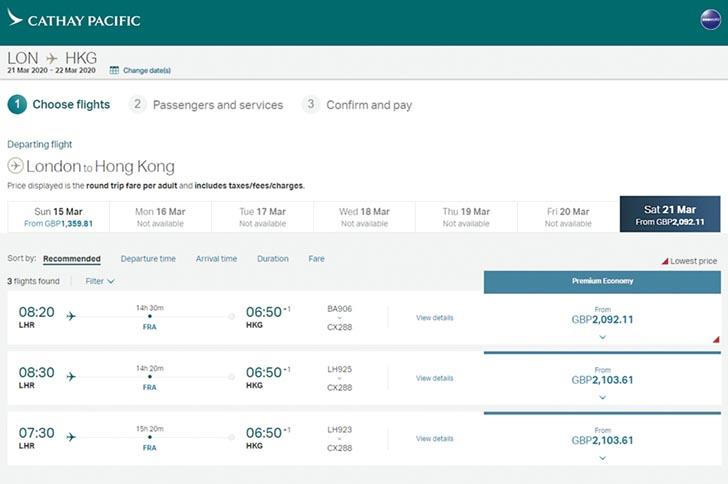Expand the LH923 flight fare chevron

tap(602, 457)
